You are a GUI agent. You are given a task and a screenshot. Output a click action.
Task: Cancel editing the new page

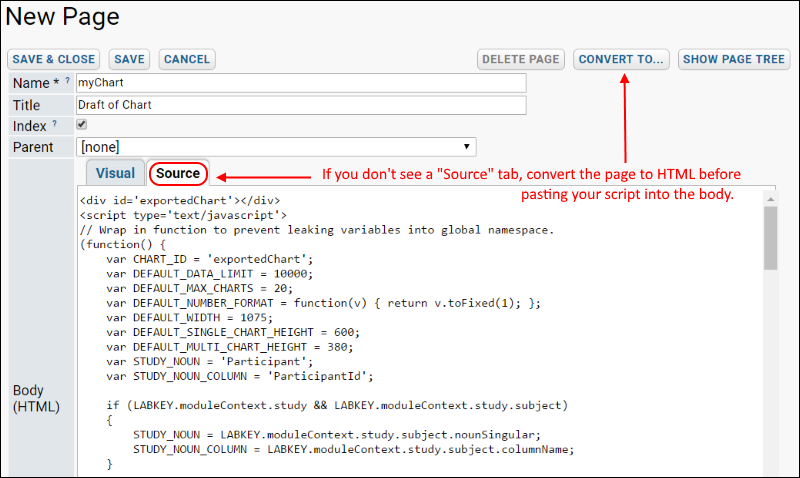click(187, 59)
